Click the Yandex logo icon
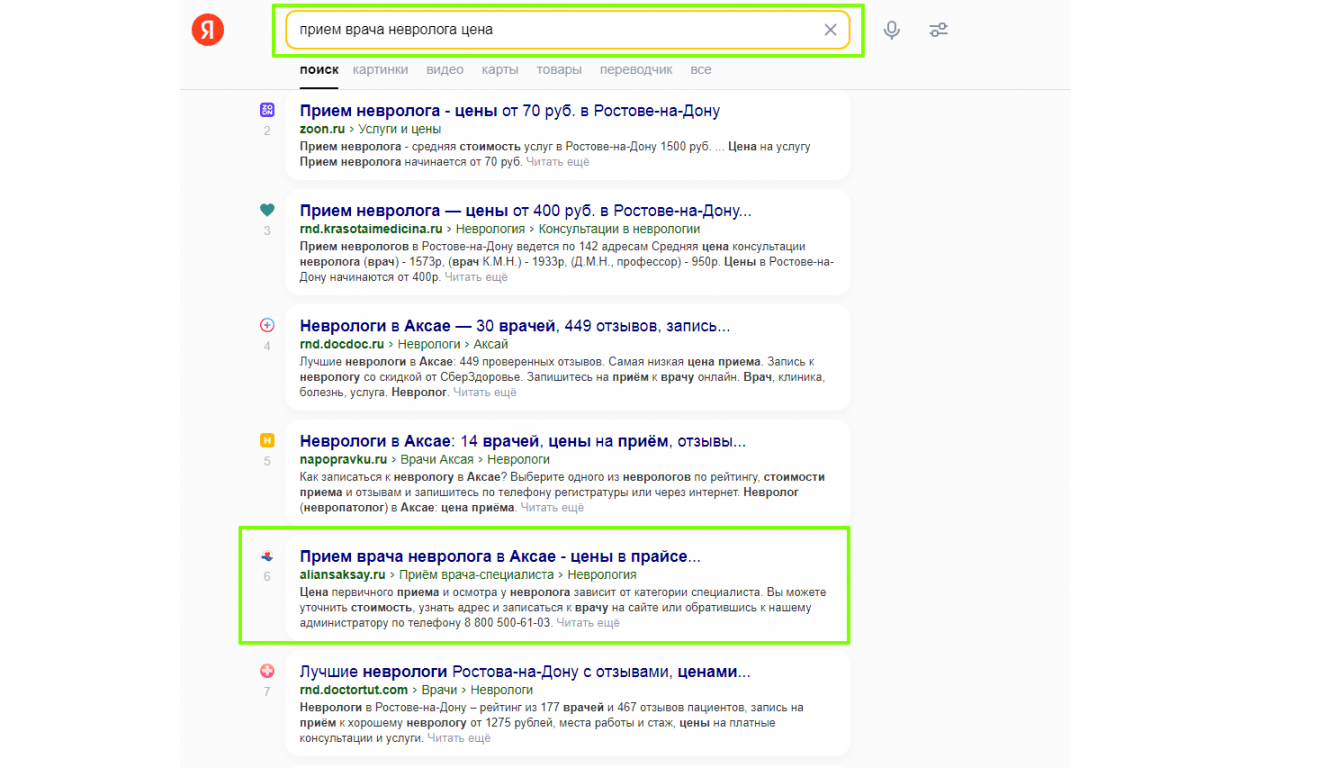1340x768 pixels. pyautogui.click(x=208, y=30)
